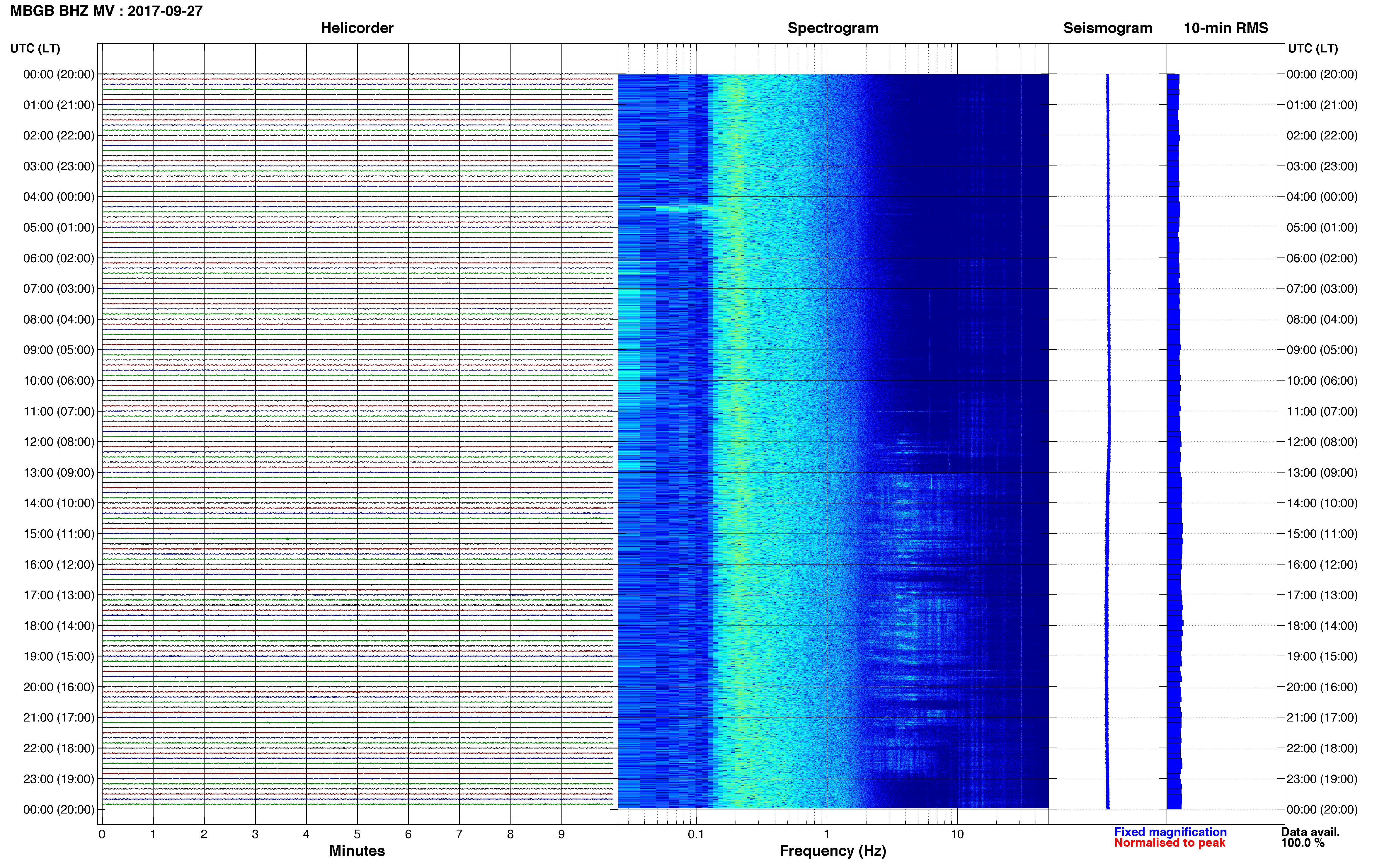Click '22:00 (18:00)' on the RMS-side time axis
1389x868 pixels.
click(x=1322, y=748)
